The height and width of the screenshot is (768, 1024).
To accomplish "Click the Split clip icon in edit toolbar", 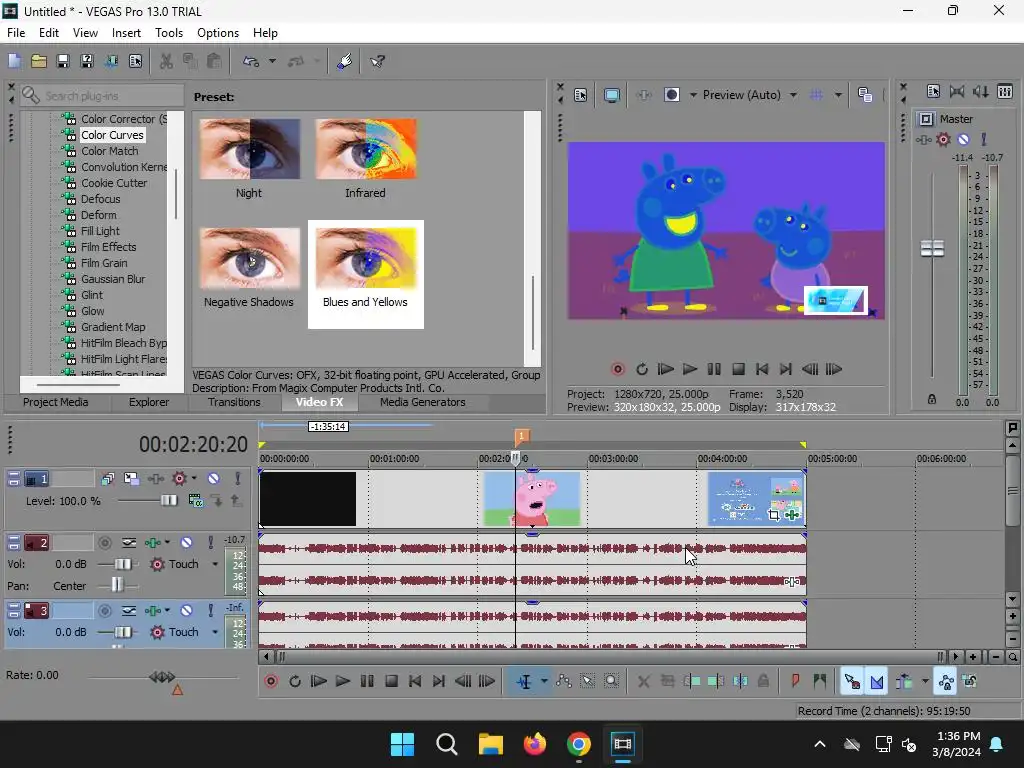I will [x=740, y=682].
